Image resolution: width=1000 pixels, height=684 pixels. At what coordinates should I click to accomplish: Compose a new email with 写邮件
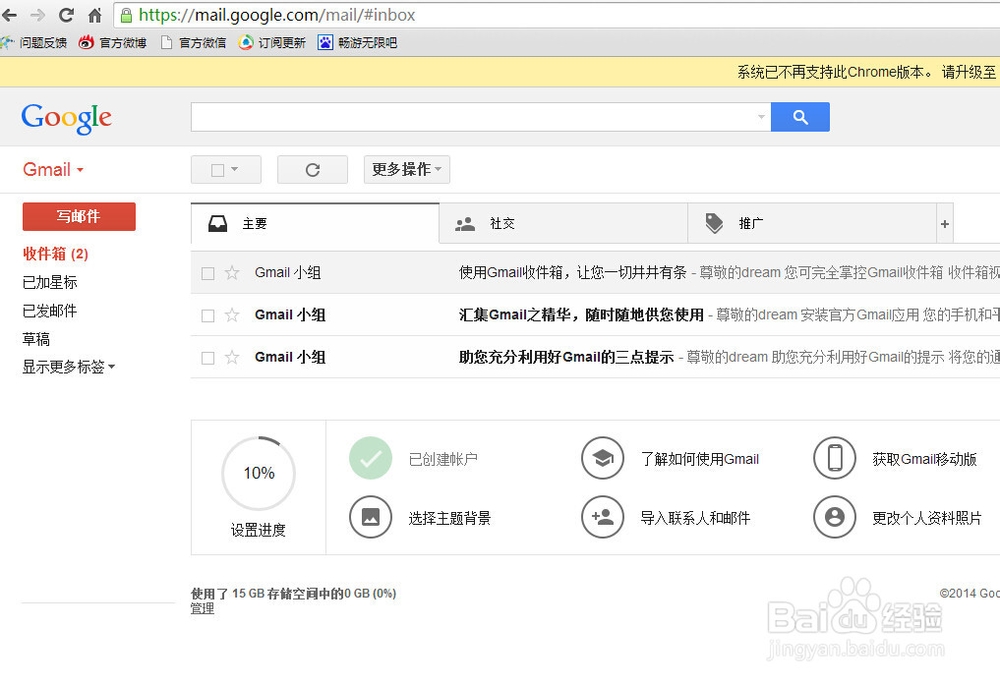click(78, 216)
